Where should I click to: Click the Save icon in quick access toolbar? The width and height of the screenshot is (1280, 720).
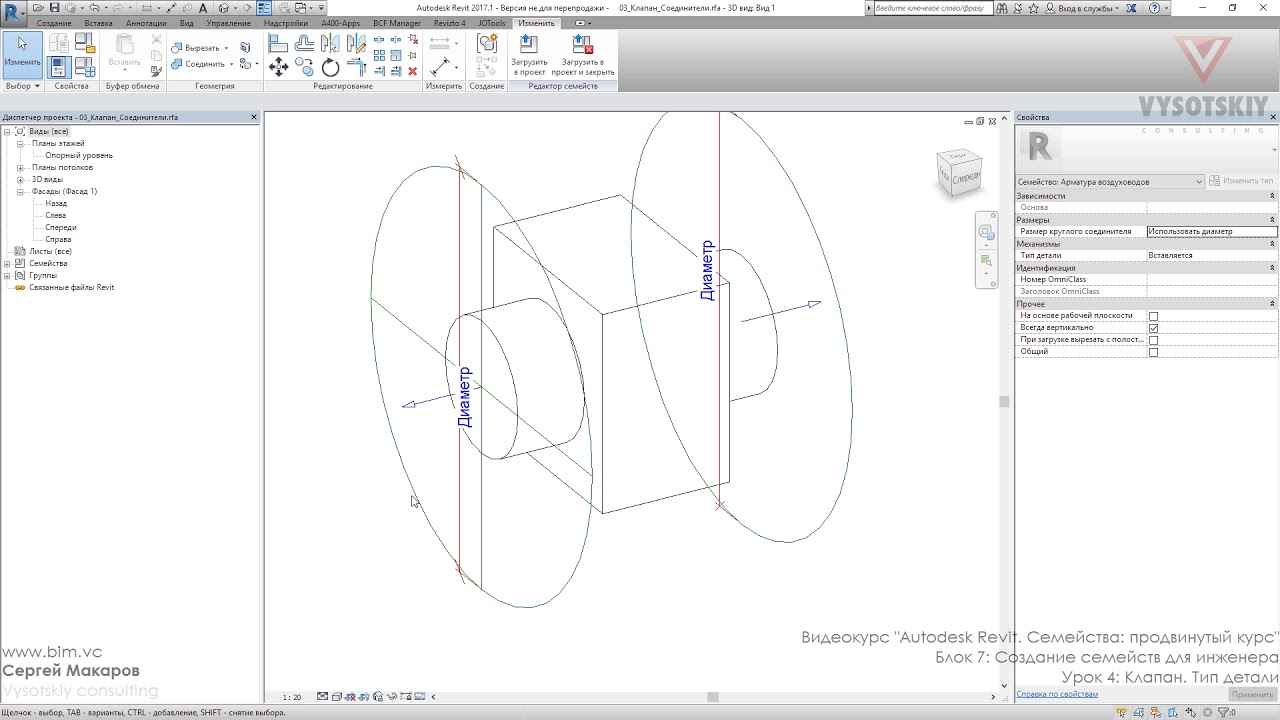coord(54,8)
